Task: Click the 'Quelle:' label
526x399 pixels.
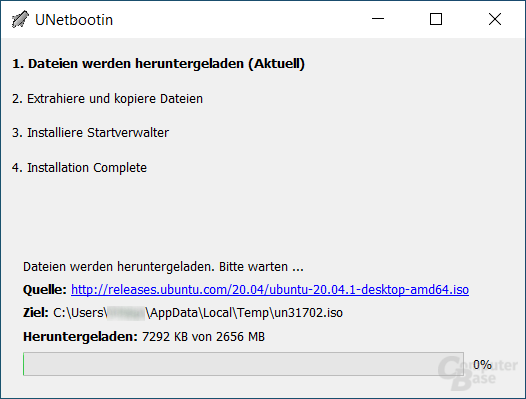Action: (45, 290)
